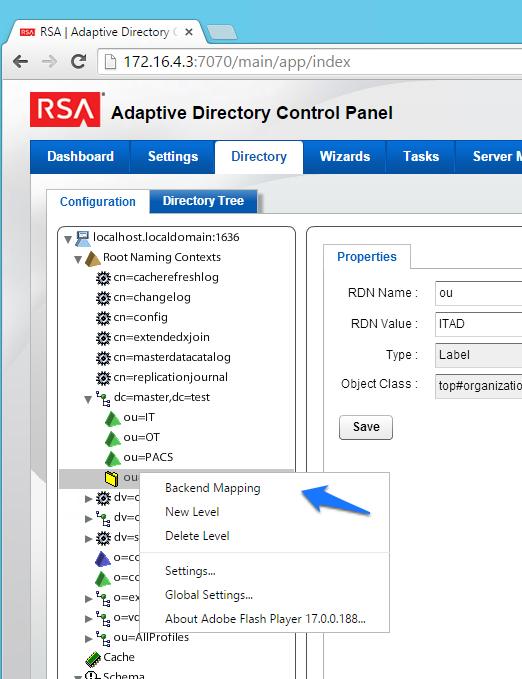The image size is (522, 679).
Task: Close the RSA Adaptive Directory browser tab
Action: click(189, 32)
